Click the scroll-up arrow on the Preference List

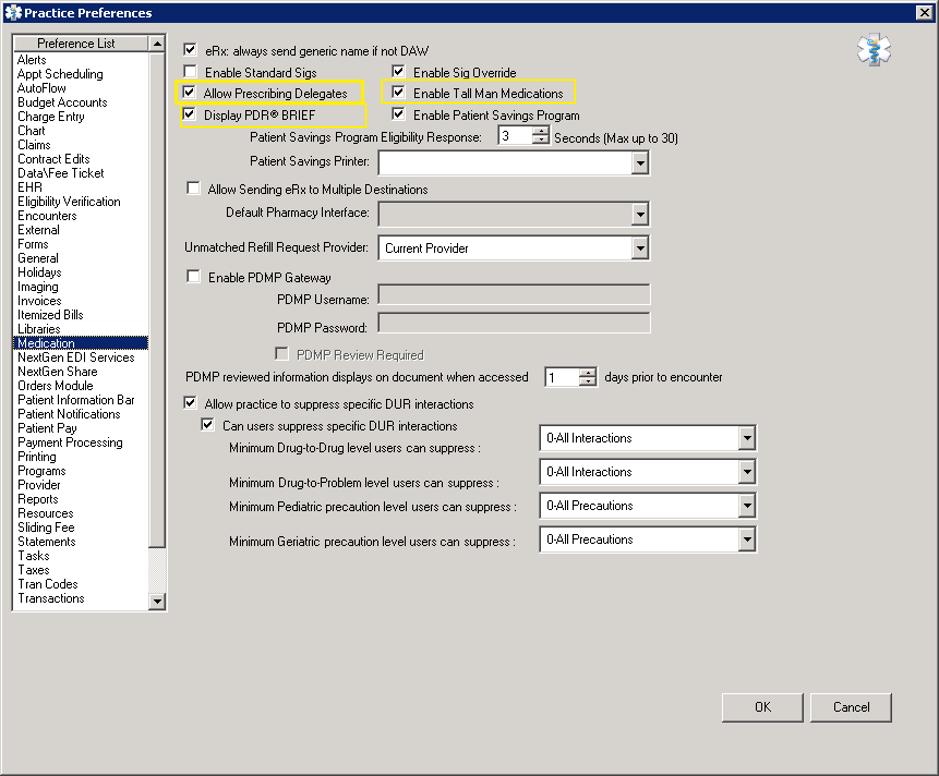[x=157, y=43]
